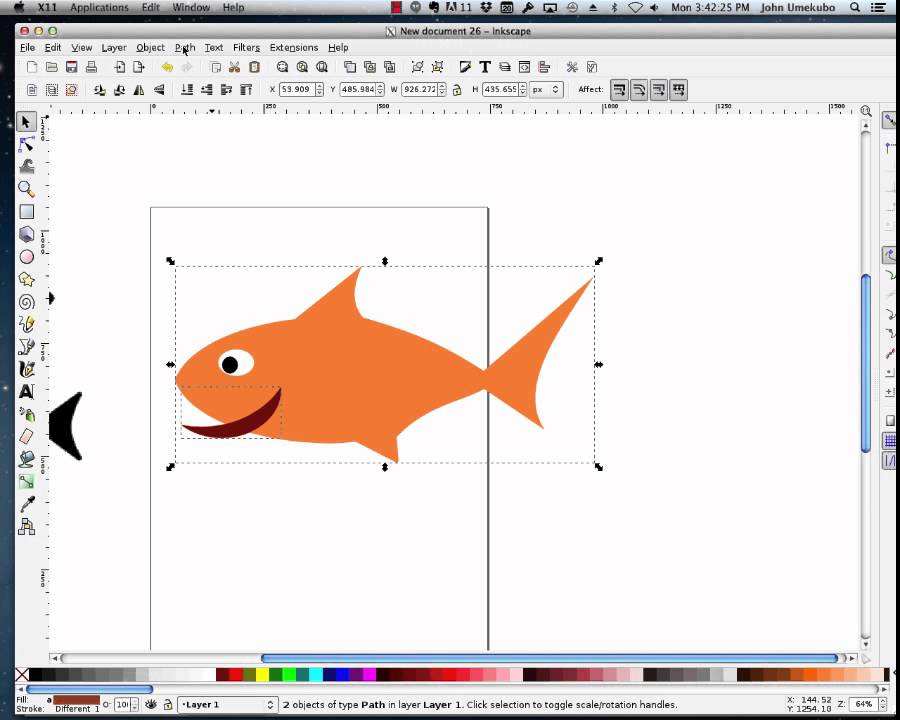The image size is (900, 720).
Task: Click the X position input field
Action: click(x=297, y=90)
